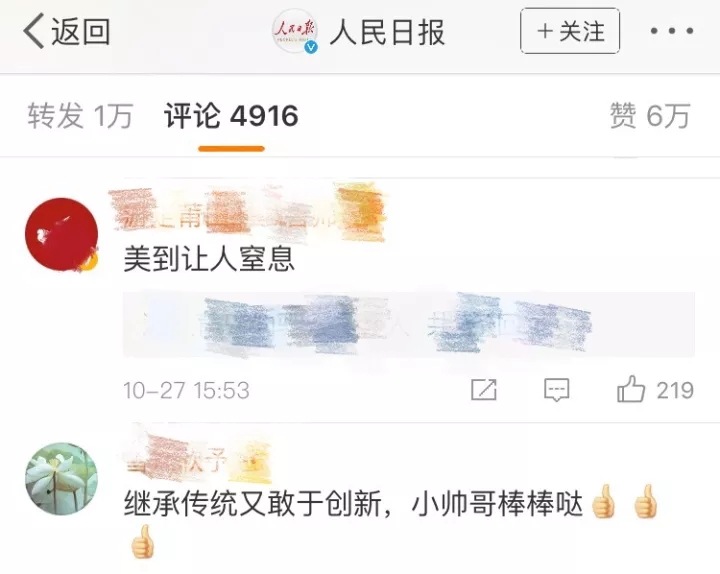
Task: Open the first commenter's blurred username
Action: pos(247,213)
